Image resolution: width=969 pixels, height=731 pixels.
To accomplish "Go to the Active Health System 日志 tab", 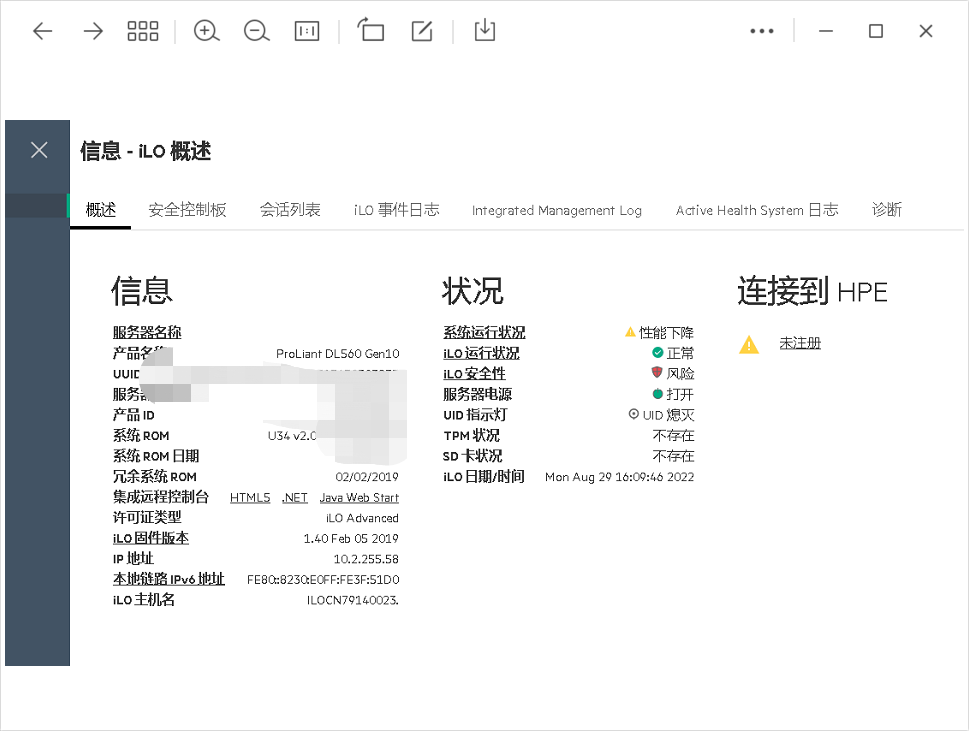I will pos(756,210).
